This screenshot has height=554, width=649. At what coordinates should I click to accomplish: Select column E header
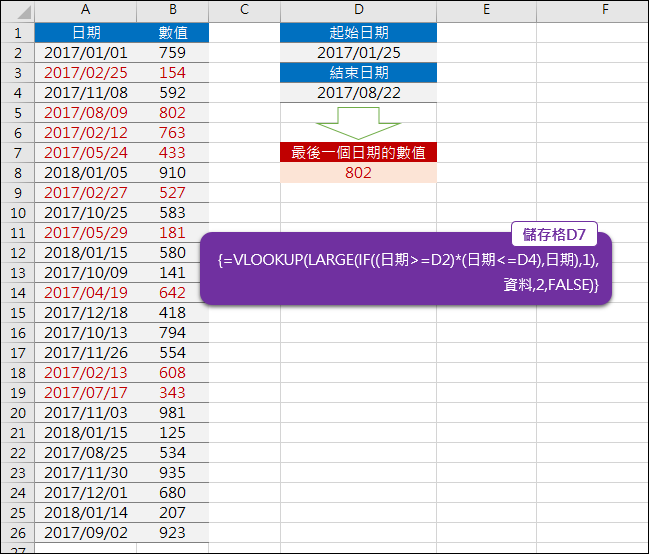(x=486, y=11)
